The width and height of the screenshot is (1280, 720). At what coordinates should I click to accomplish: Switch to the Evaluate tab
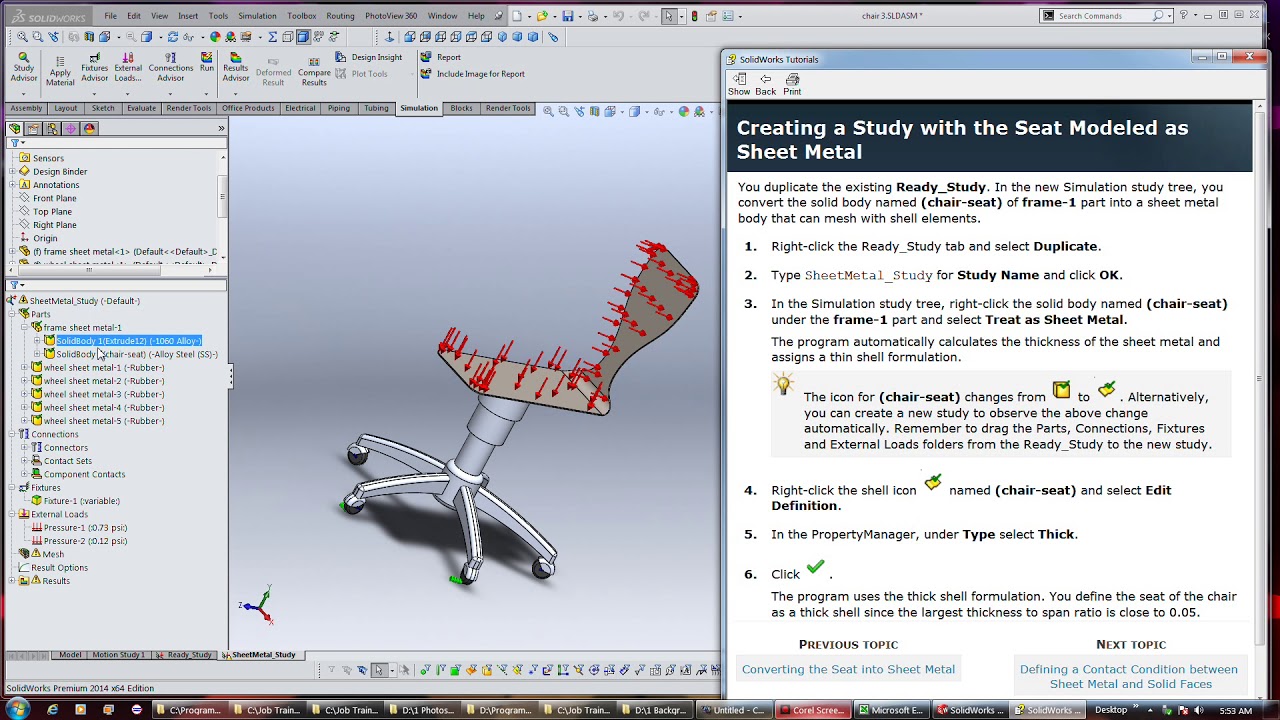click(141, 108)
